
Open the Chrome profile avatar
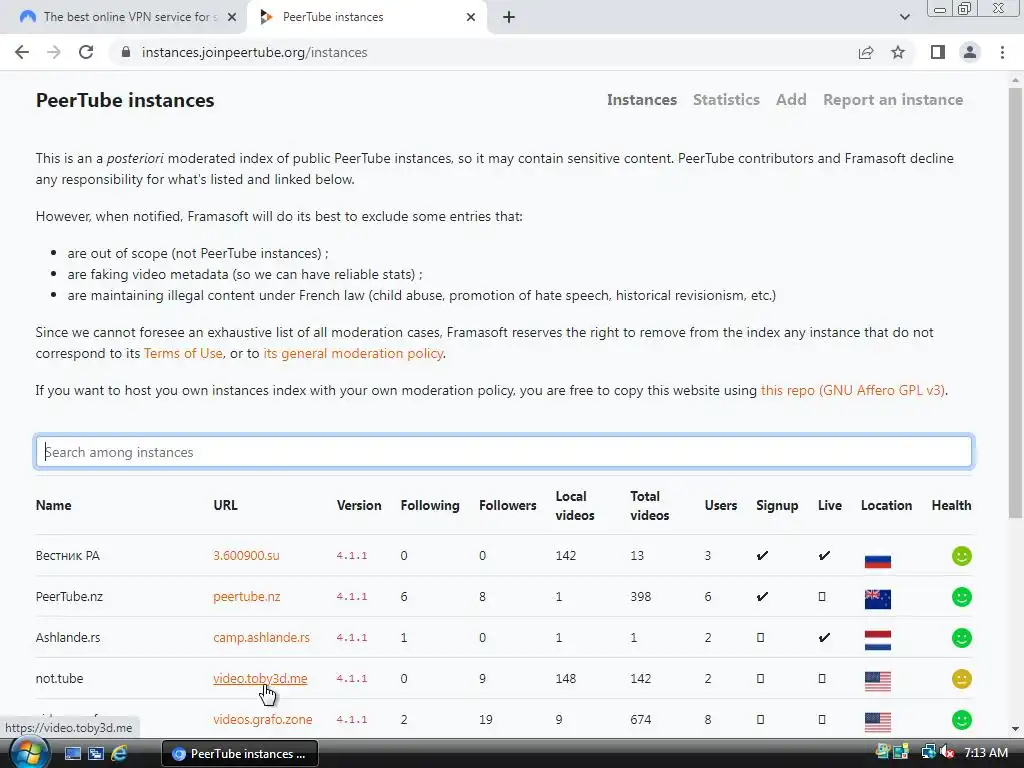click(x=970, y=52)
